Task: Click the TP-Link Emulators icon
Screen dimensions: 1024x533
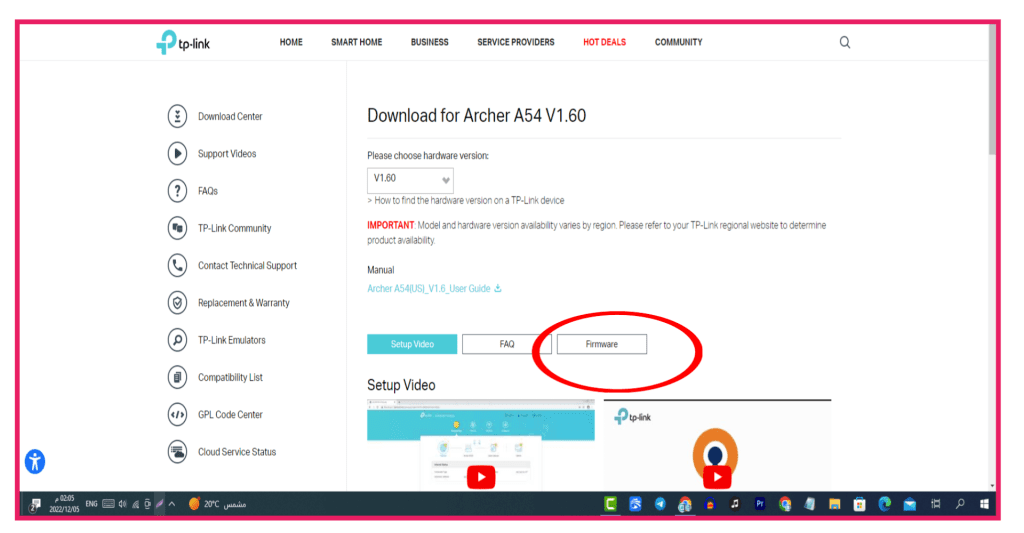Action: click(177, 340)
